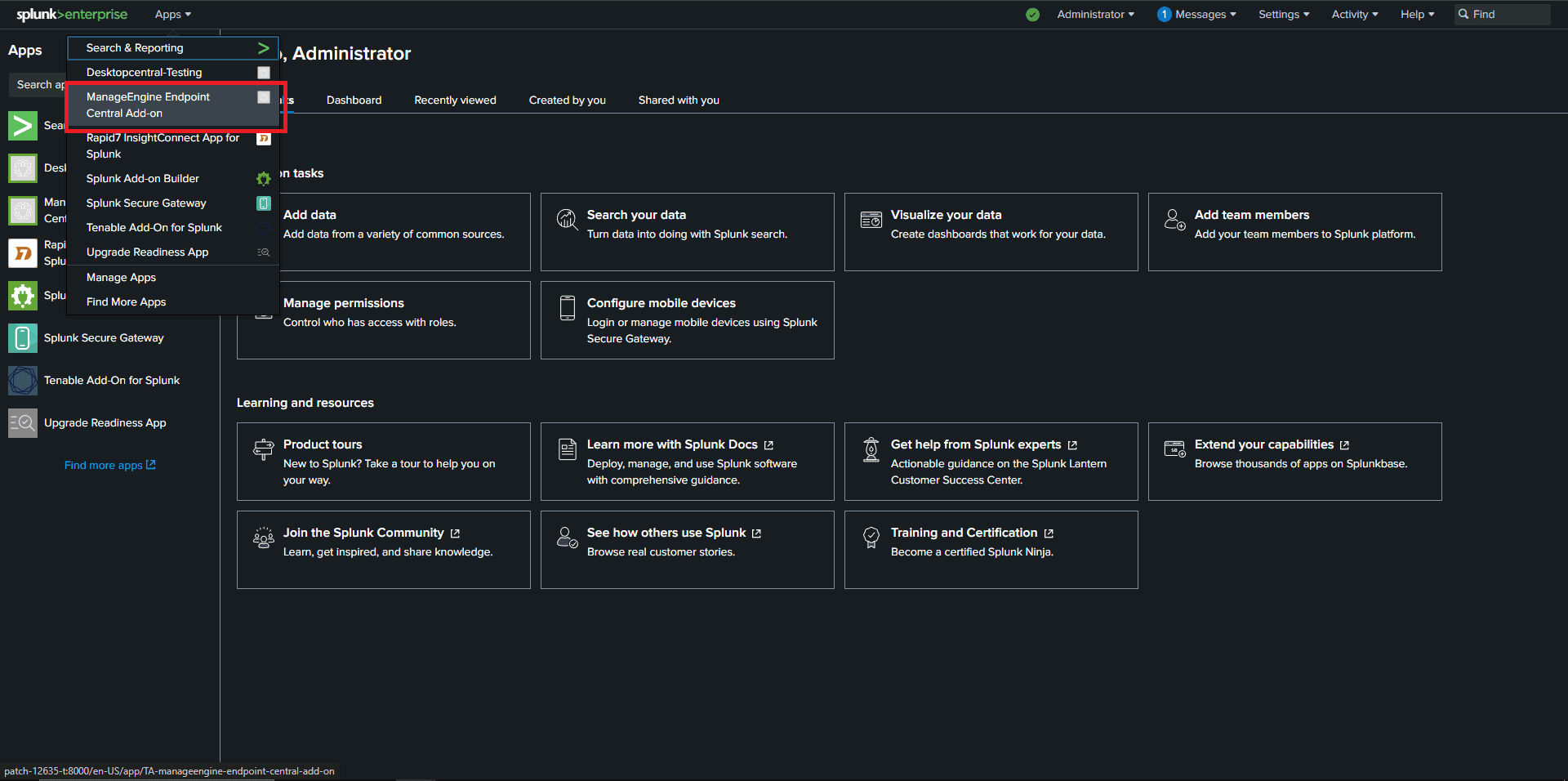Switch to the Dashboard tab
Image resolution: width=1568 pixels, height=781 pixels.
[354, 100]
